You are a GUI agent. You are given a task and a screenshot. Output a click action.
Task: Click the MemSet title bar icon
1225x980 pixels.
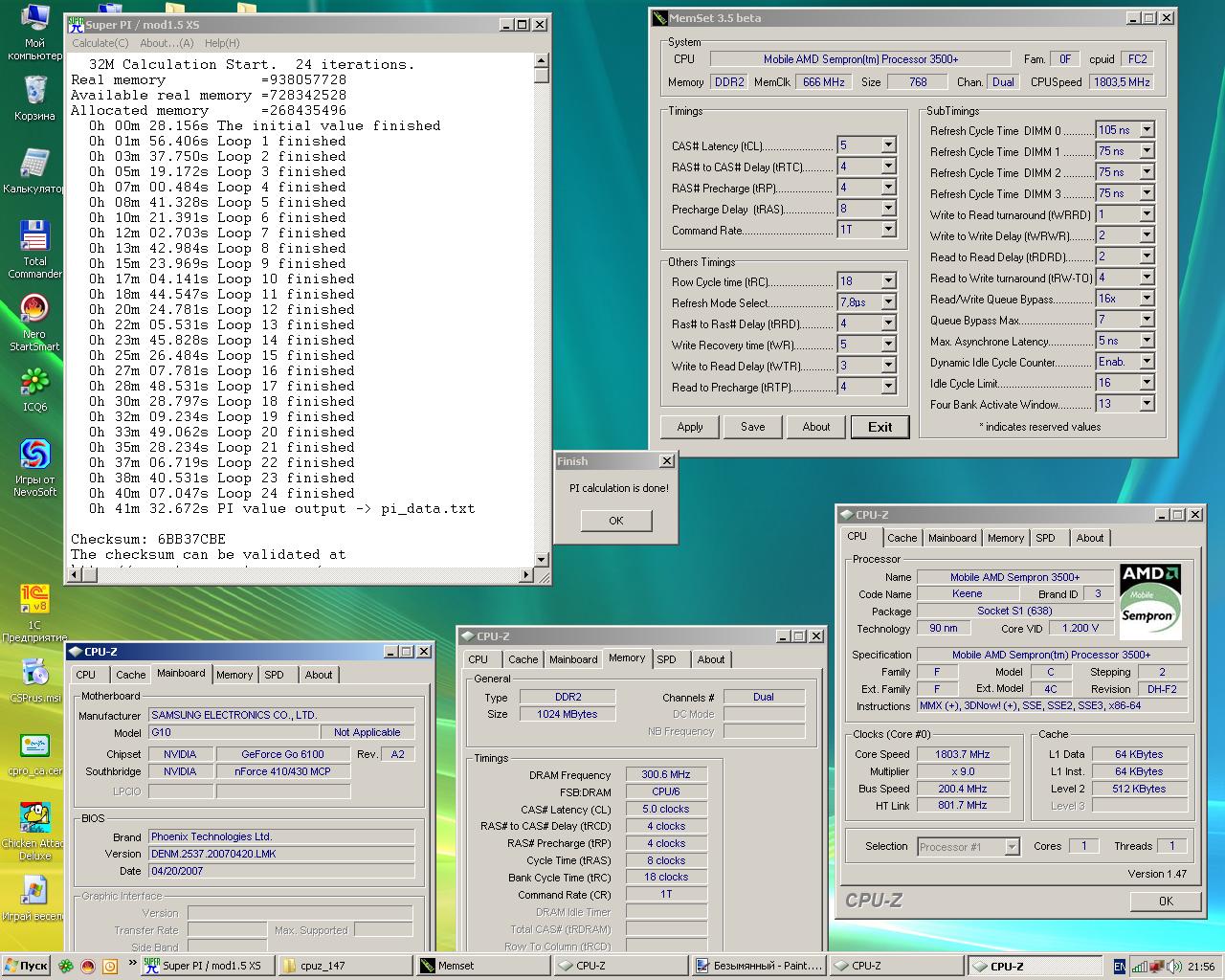(x=659, y=18)
